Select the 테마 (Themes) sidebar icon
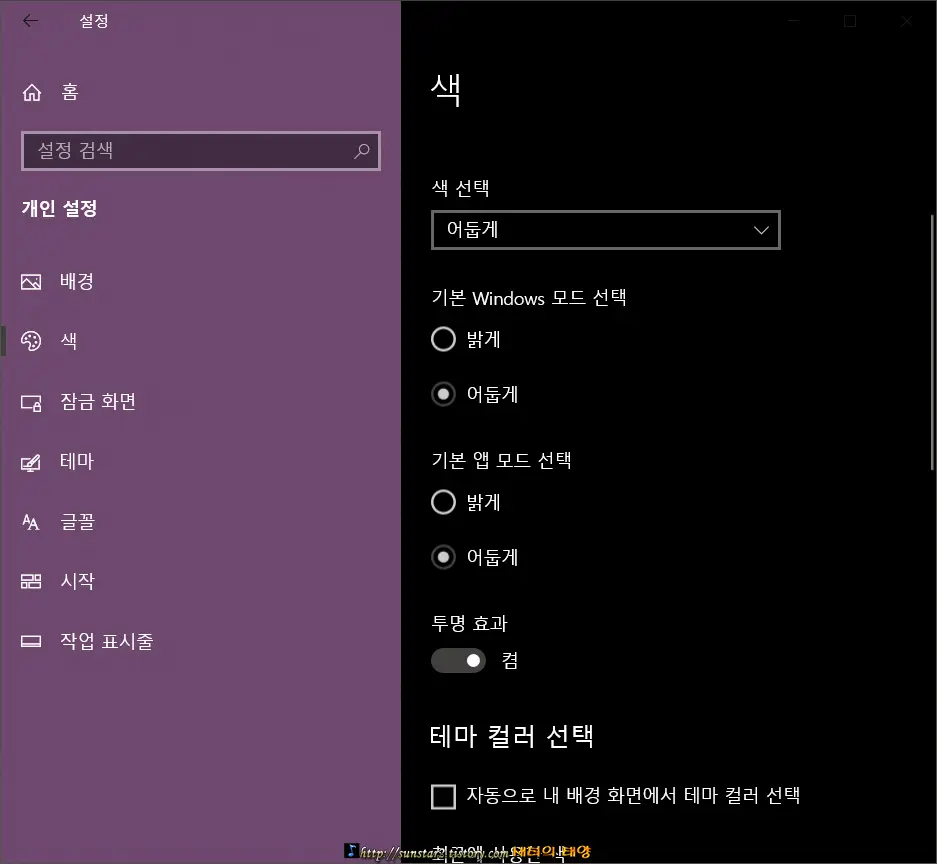This screenshot has height=864, width=937. 30,462
